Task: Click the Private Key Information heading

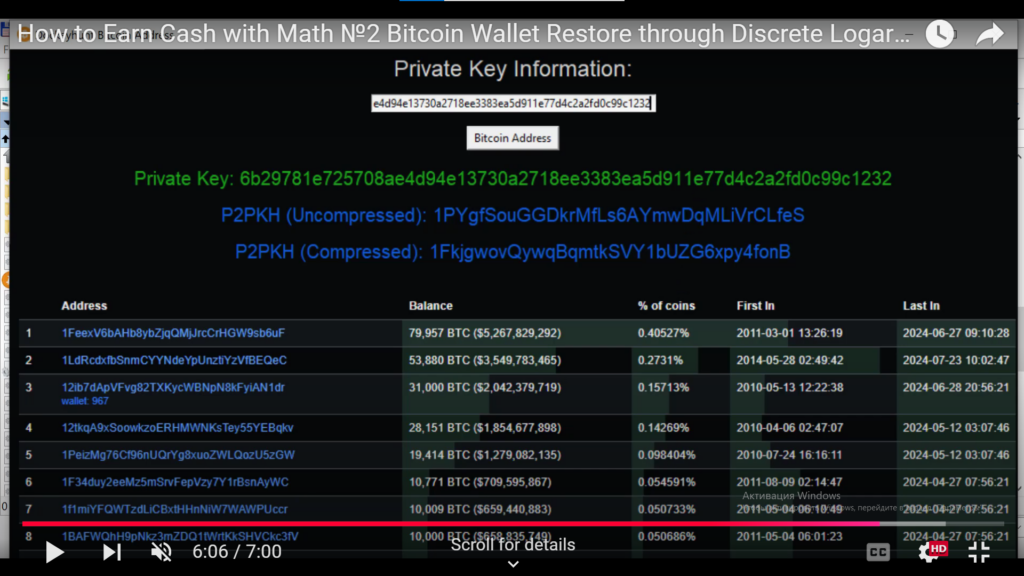Action: point(513,69)
